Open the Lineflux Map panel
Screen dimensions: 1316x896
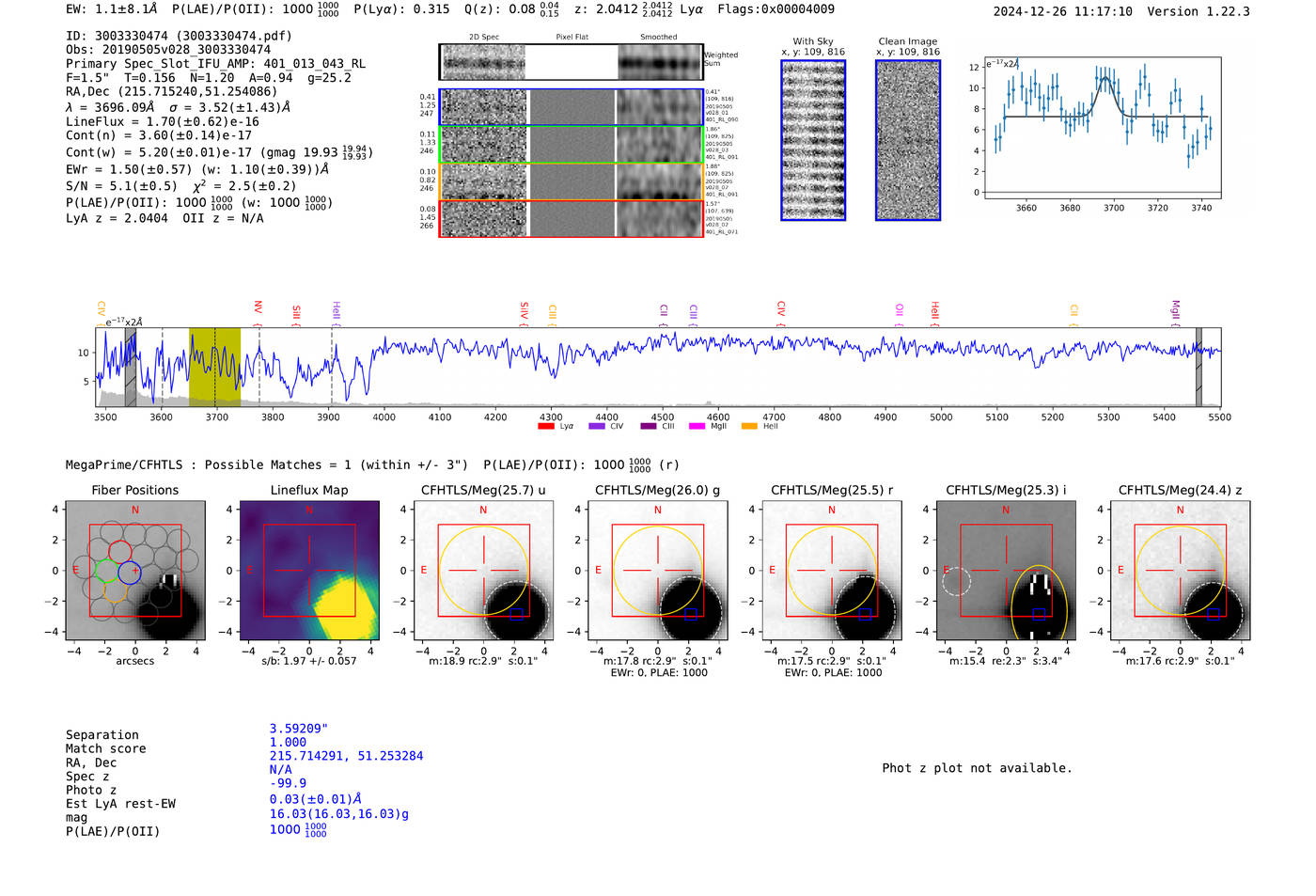pos(309,571)
